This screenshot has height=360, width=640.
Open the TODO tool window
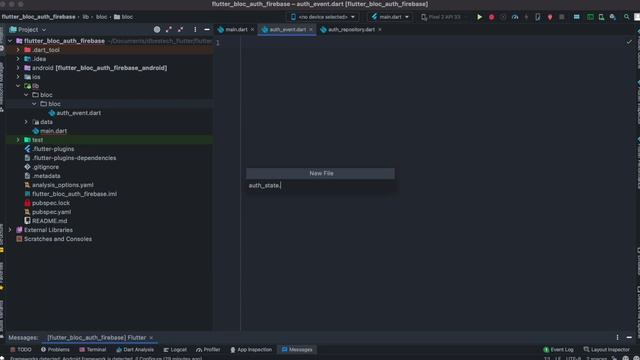21,349
